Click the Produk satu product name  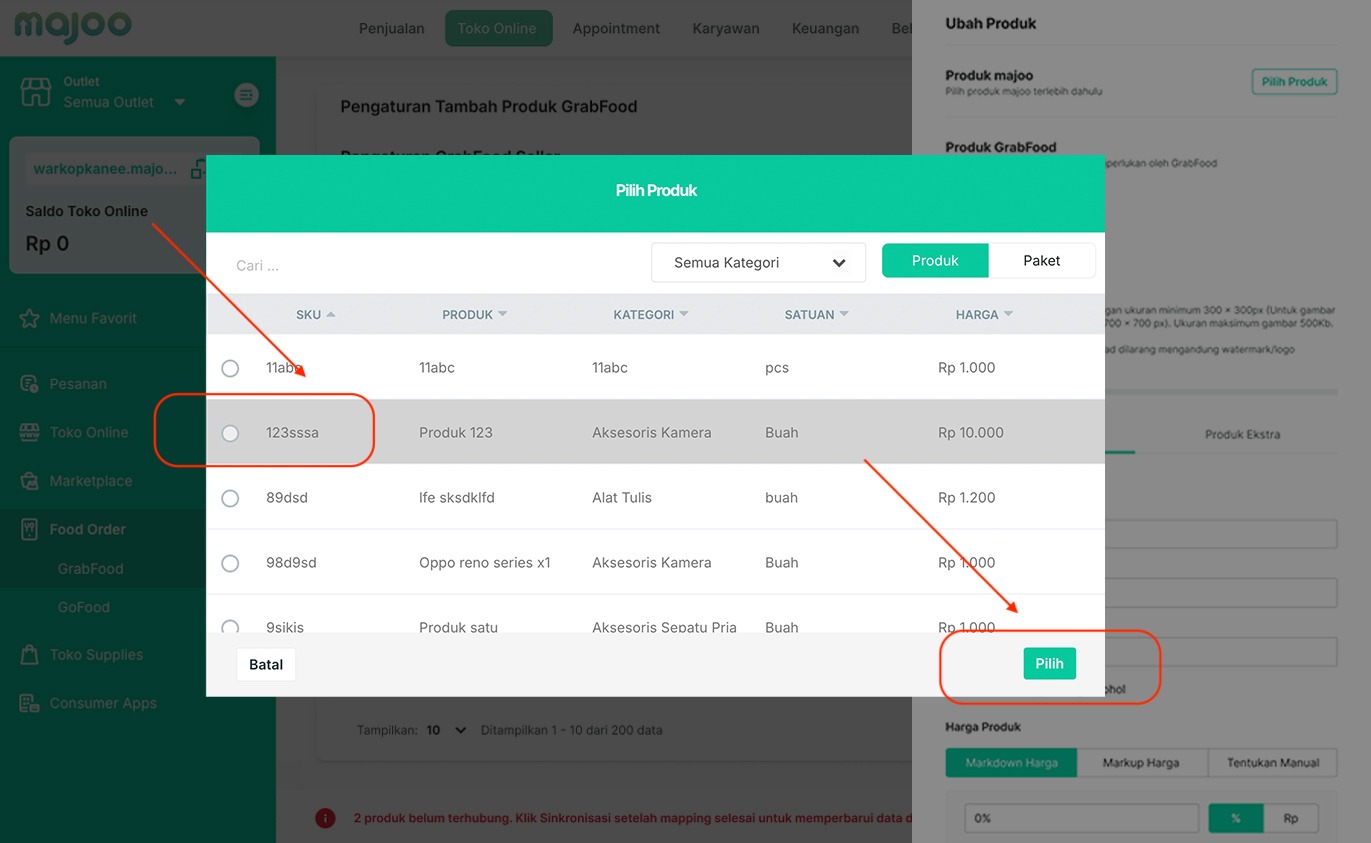click(x=458, y=627)
